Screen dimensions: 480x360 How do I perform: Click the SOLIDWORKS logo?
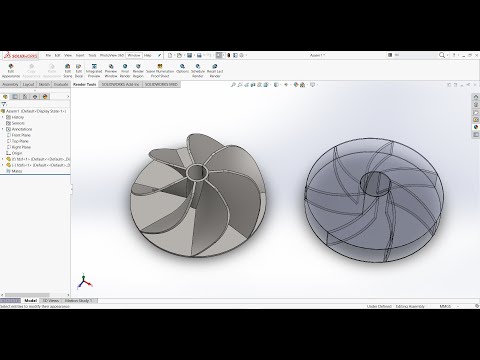(21, 56)
